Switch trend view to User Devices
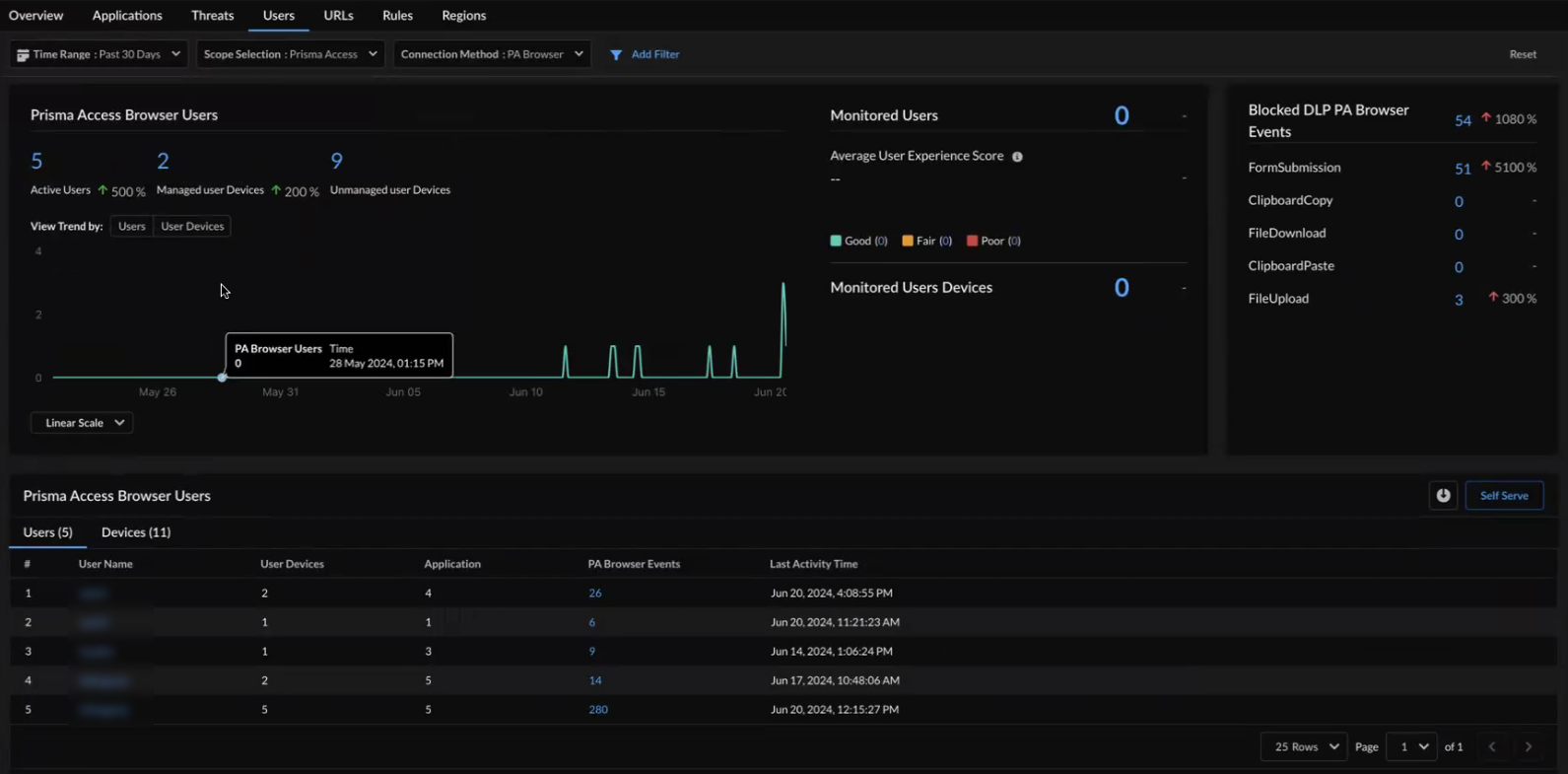Viewport: 1568px width, 774px height. [192, 227]
